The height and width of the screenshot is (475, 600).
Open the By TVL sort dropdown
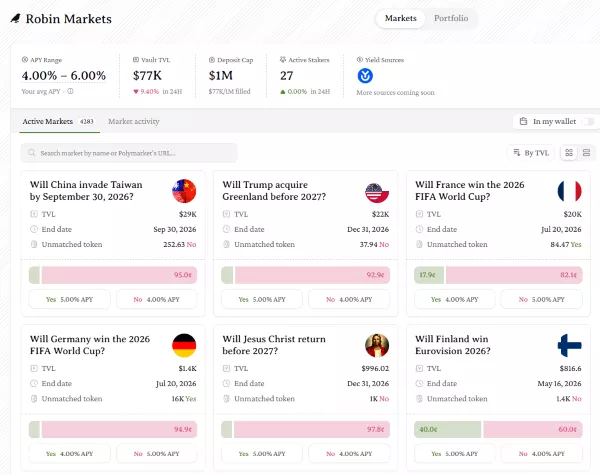click(531, 153)
